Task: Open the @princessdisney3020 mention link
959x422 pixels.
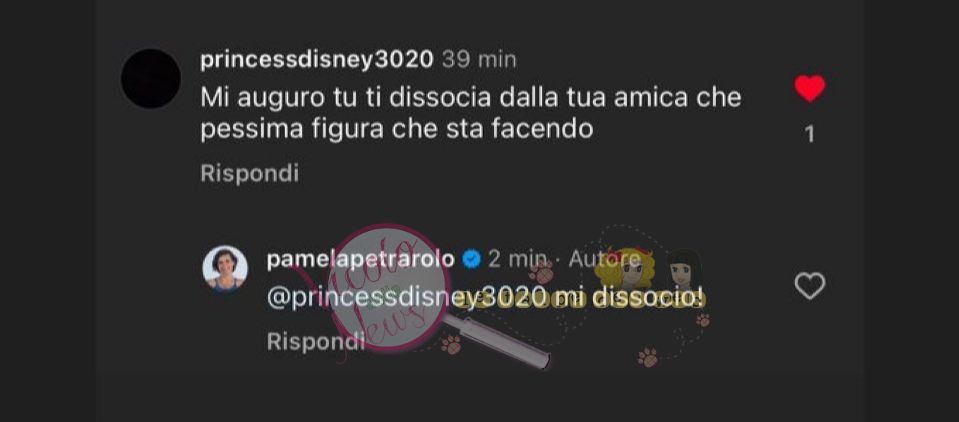Action: [406, 298]
